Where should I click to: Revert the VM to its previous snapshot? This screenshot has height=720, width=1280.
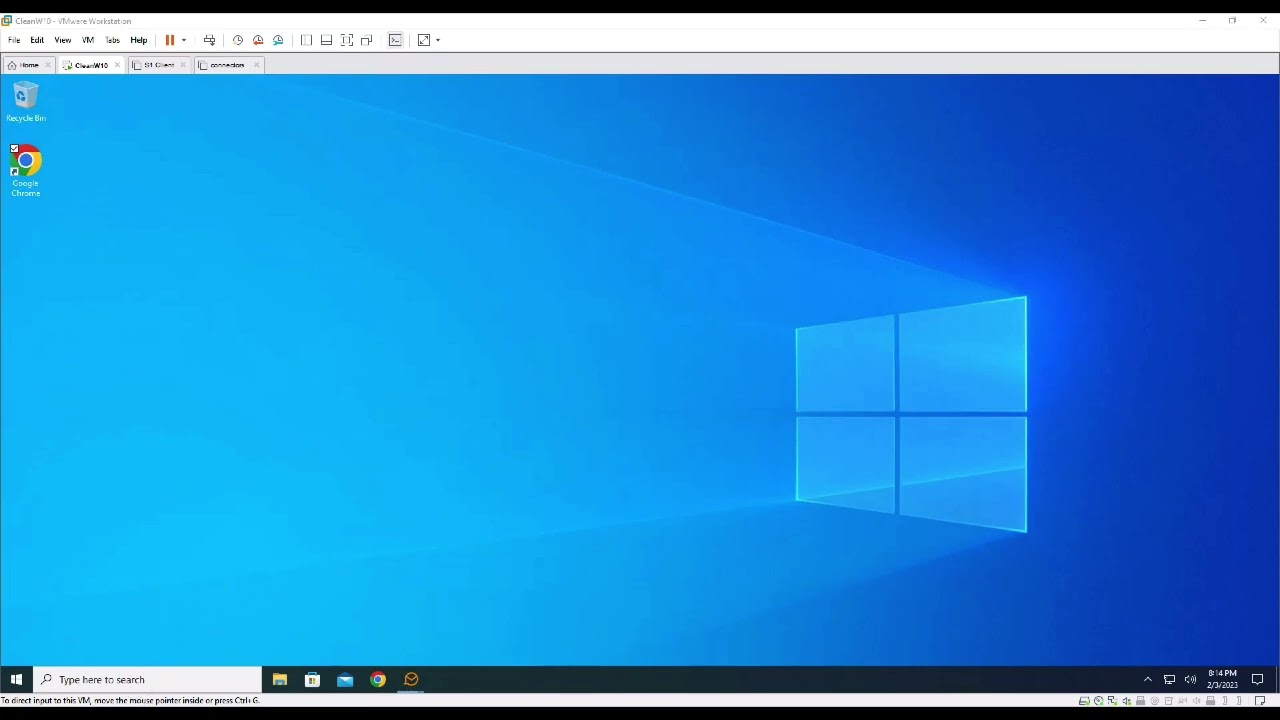click(258, 40)
